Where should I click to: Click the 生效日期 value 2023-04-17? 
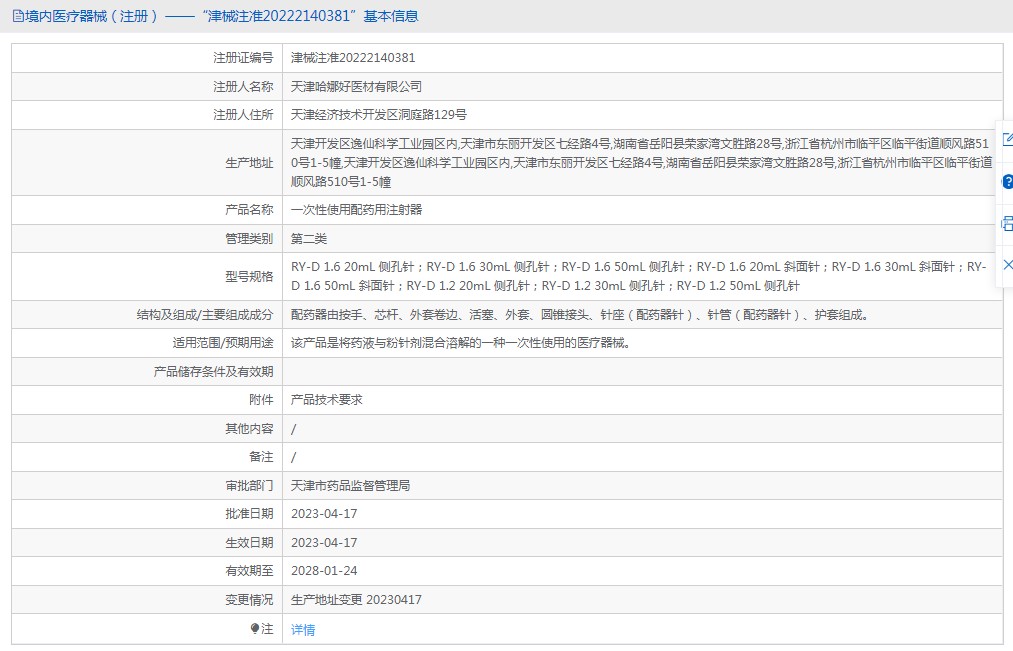pyautogui.click(x=324, y=543)
